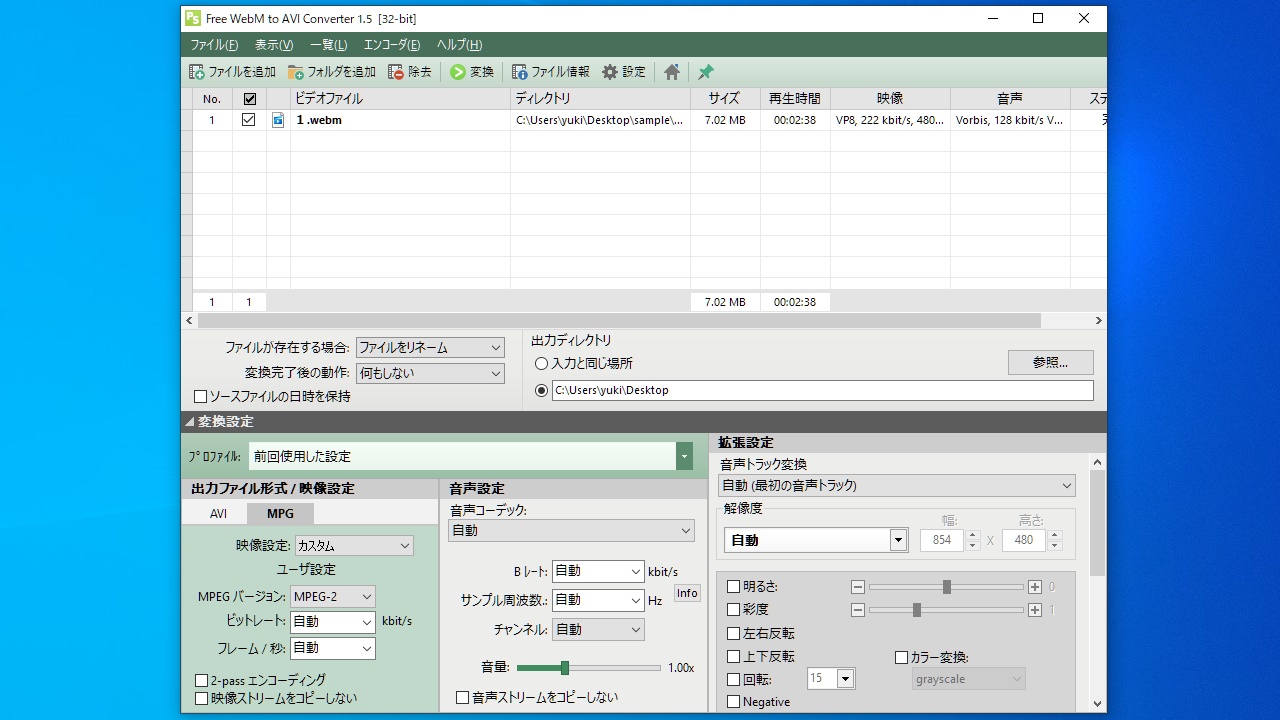Enable the 左右反転 checkbox
The height and width of the screenshot is (720, 1280).
[x=733, y=634]
